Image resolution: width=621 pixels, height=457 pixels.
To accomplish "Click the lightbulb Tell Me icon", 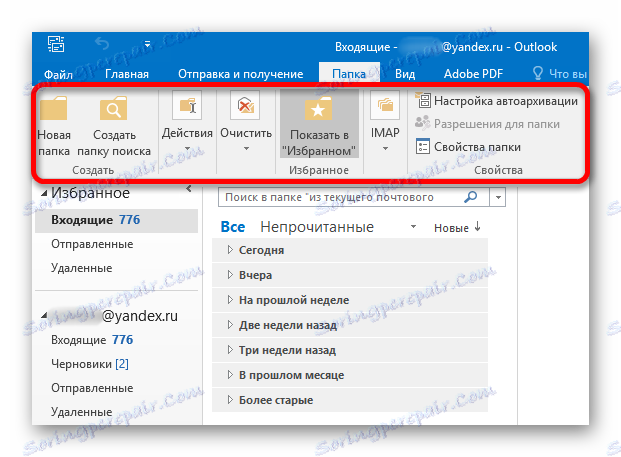I will tap(537, 73).
